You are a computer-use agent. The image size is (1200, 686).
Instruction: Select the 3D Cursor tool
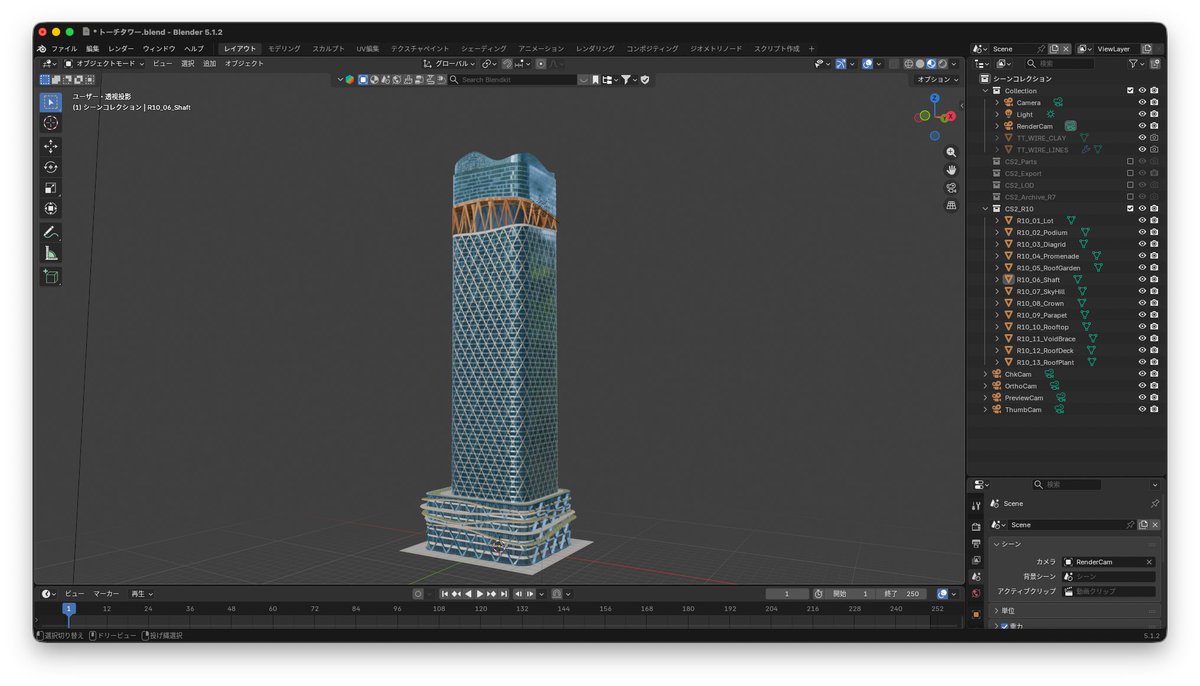click(x=50, y=123)
